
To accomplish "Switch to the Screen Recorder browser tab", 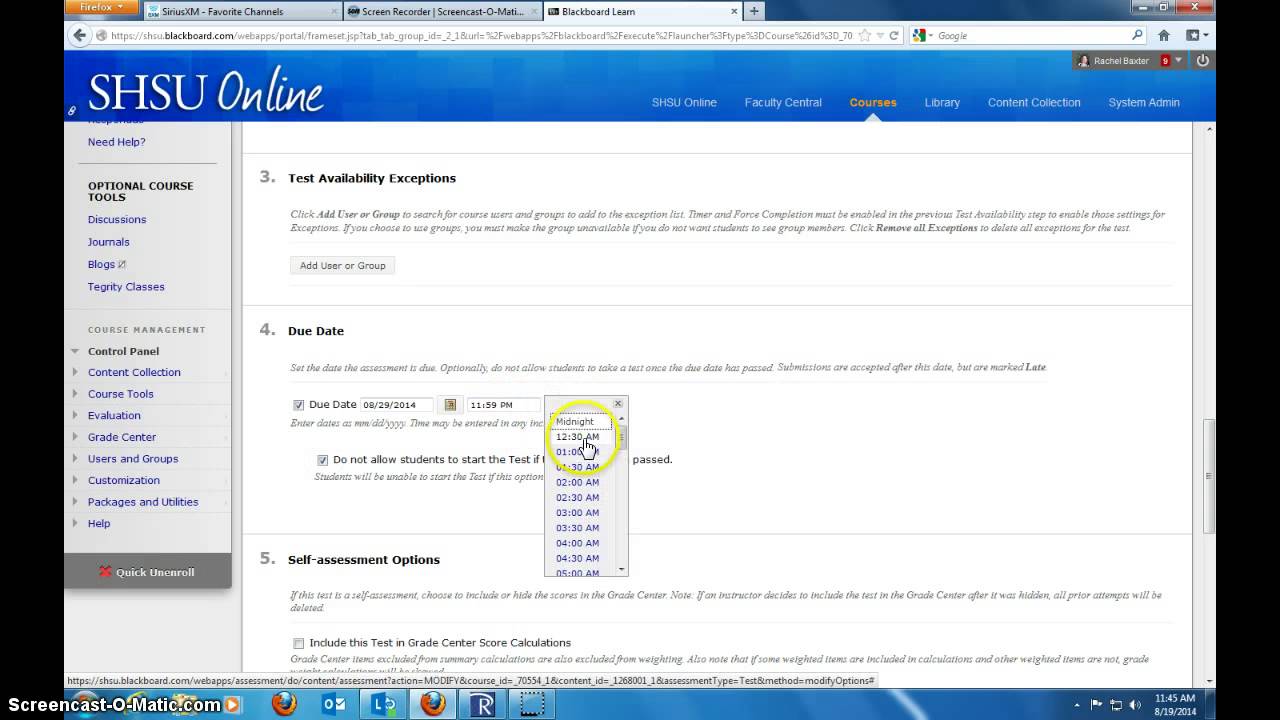I will [x=443, y=12].
